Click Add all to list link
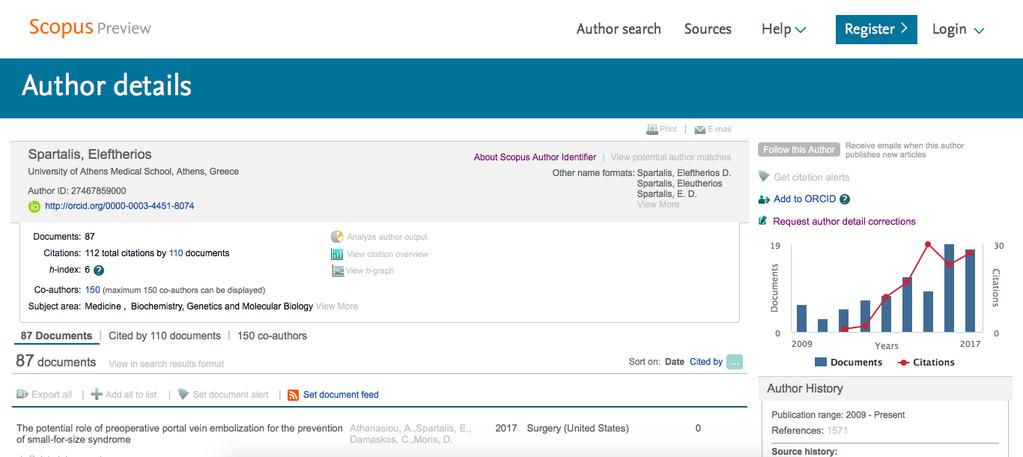This screenshot has width=1023, height=457. click(x=131, y=394)
